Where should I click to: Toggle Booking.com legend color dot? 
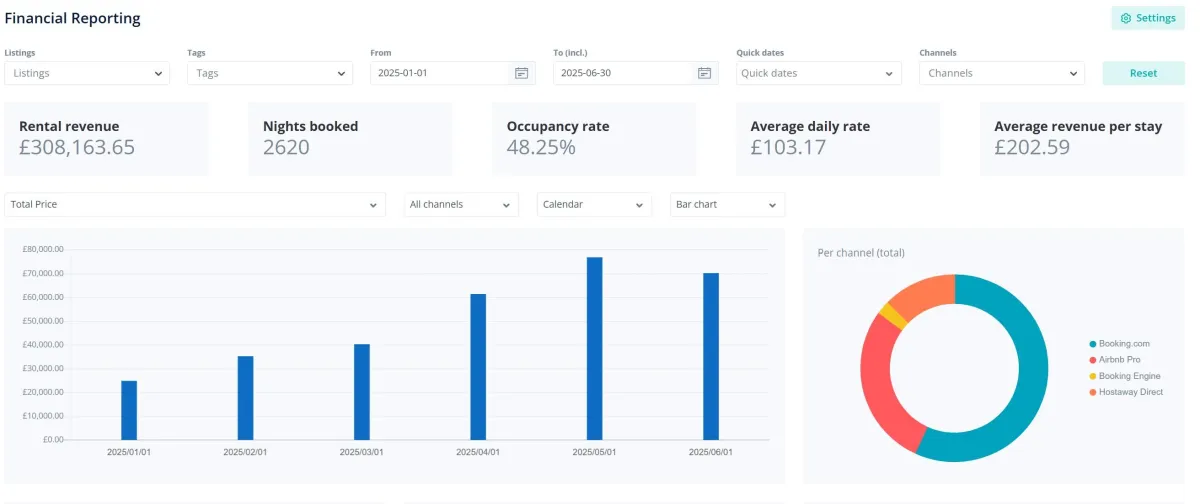point(1093,344)
